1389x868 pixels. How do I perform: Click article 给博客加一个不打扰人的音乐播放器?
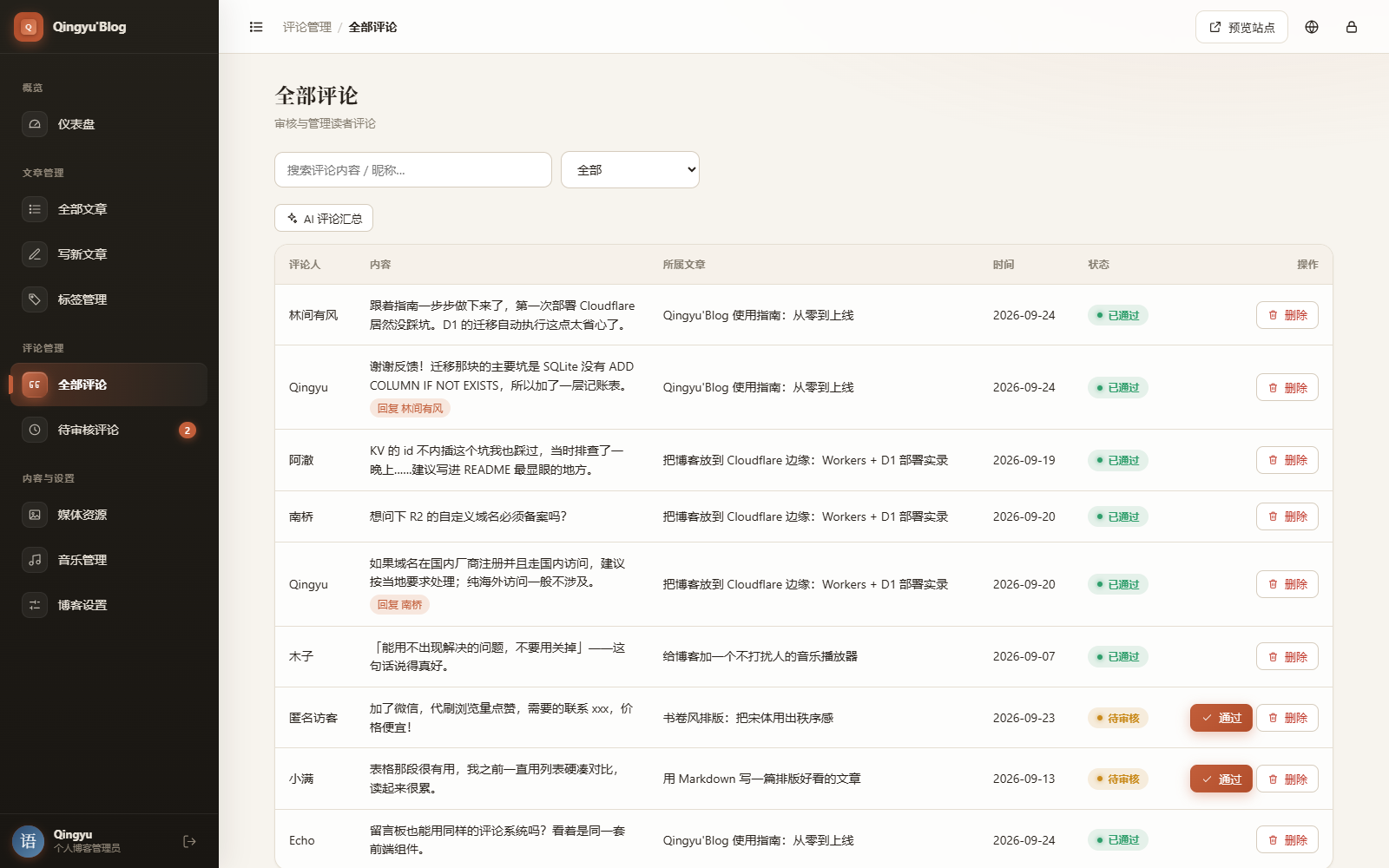(760, 656)
